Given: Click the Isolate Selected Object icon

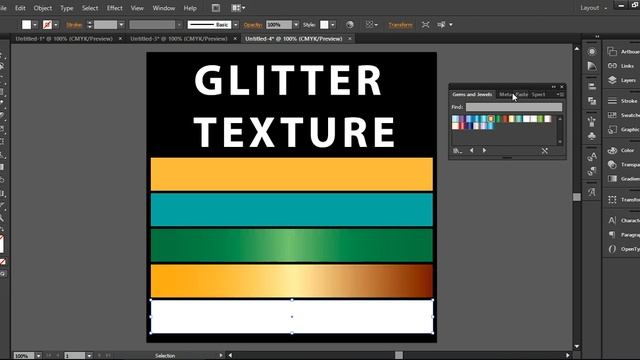Looking at the screenshot, I should (425, 25).
